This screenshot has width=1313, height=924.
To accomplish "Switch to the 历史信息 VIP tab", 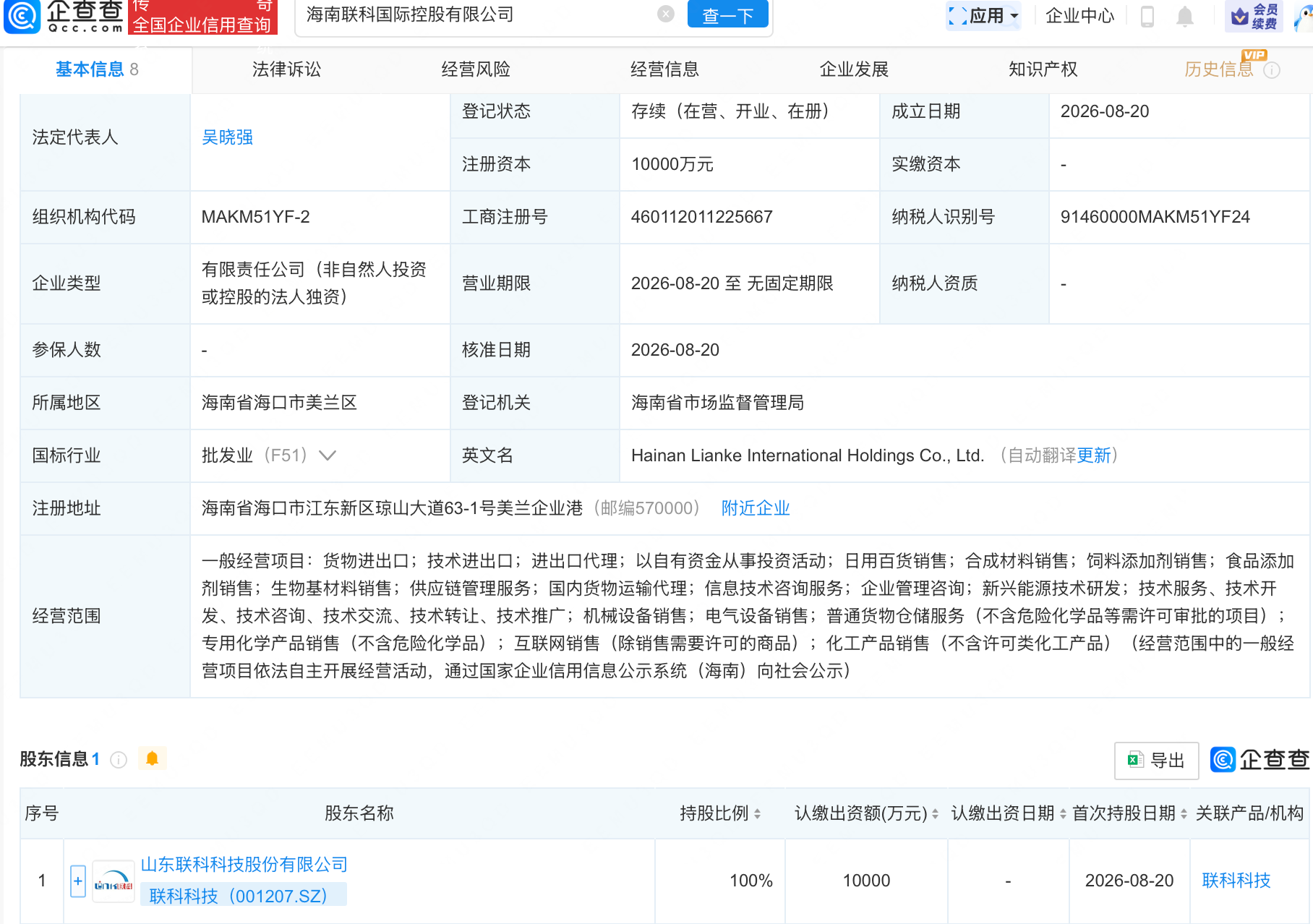I will 1219,69.
